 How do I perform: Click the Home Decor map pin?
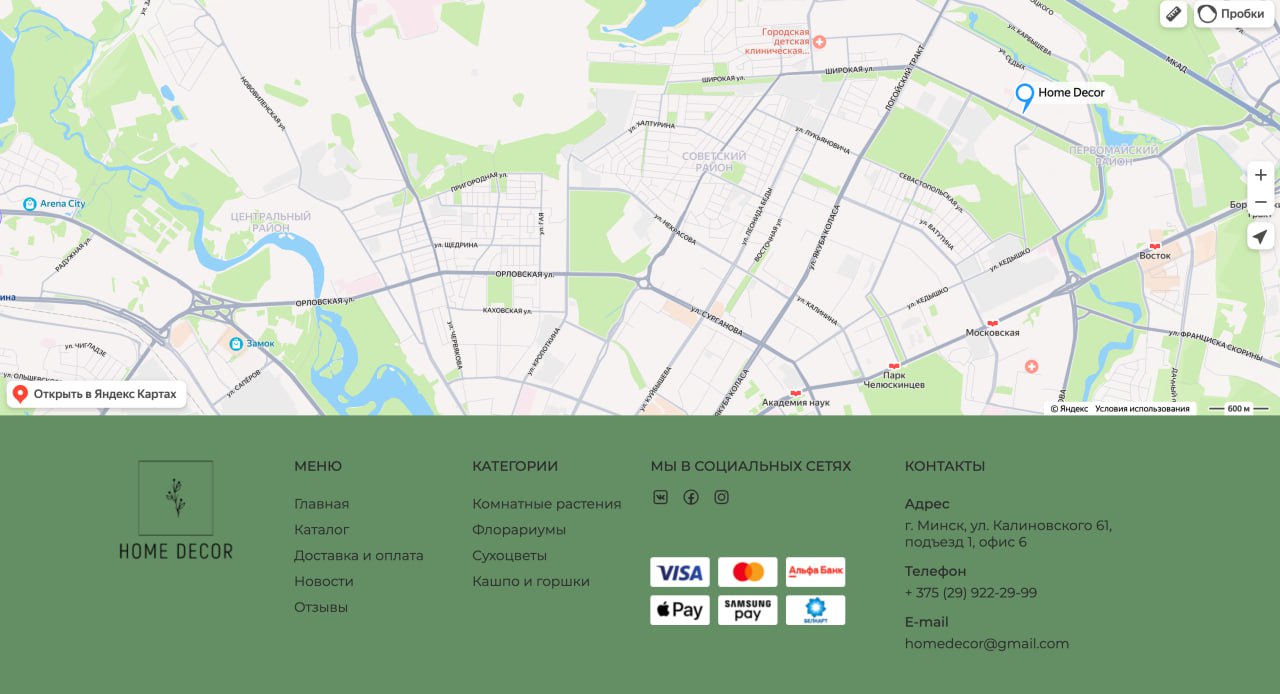(x=1024, y=97)
